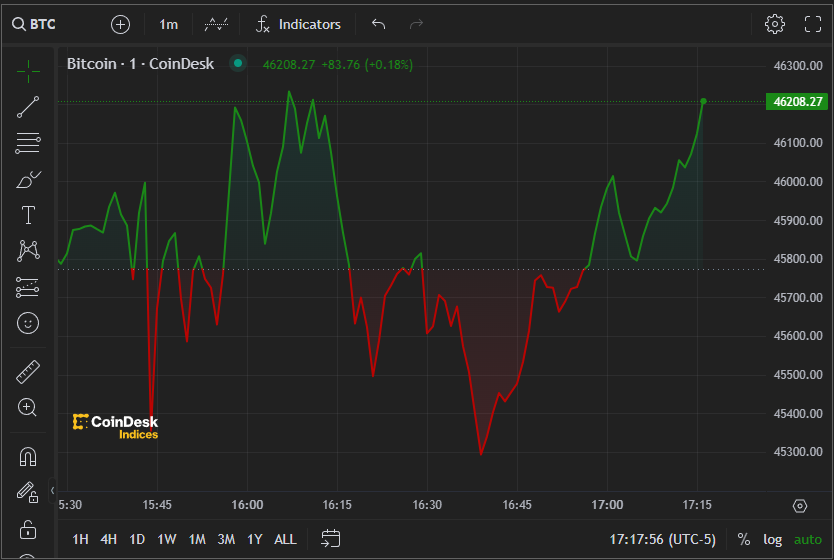Select the text annotation tool
The width and height of the screenshot is (834, 560).
28,215
